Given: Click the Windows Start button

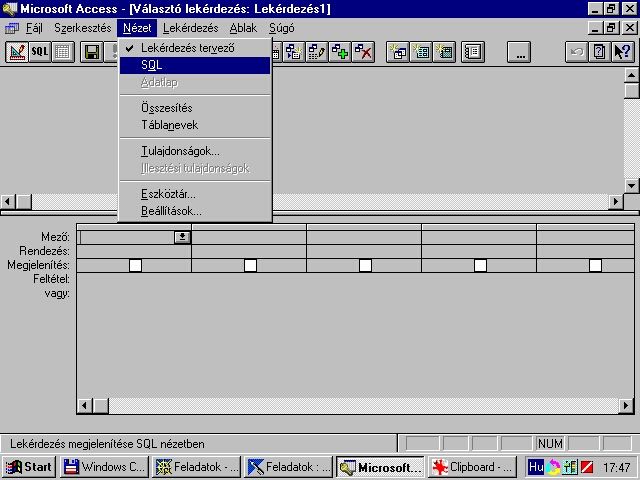Looking at the screenshot, I should click(29, 467).
